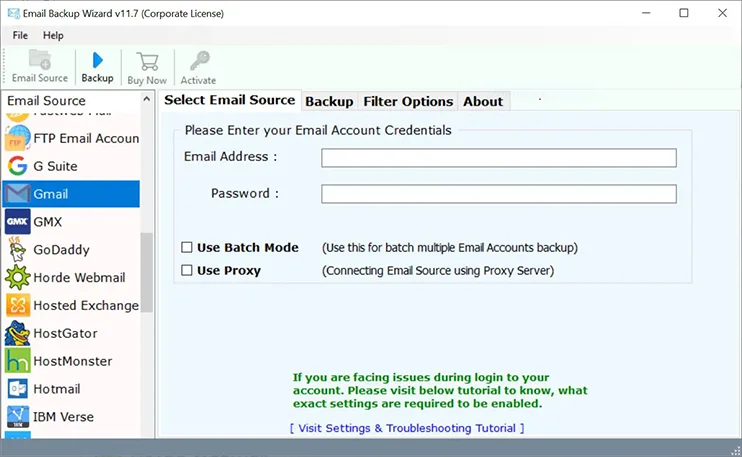Select Hosted Exchange source entry
This screenshot has width=742, height=457.
[x=85, y=305]
